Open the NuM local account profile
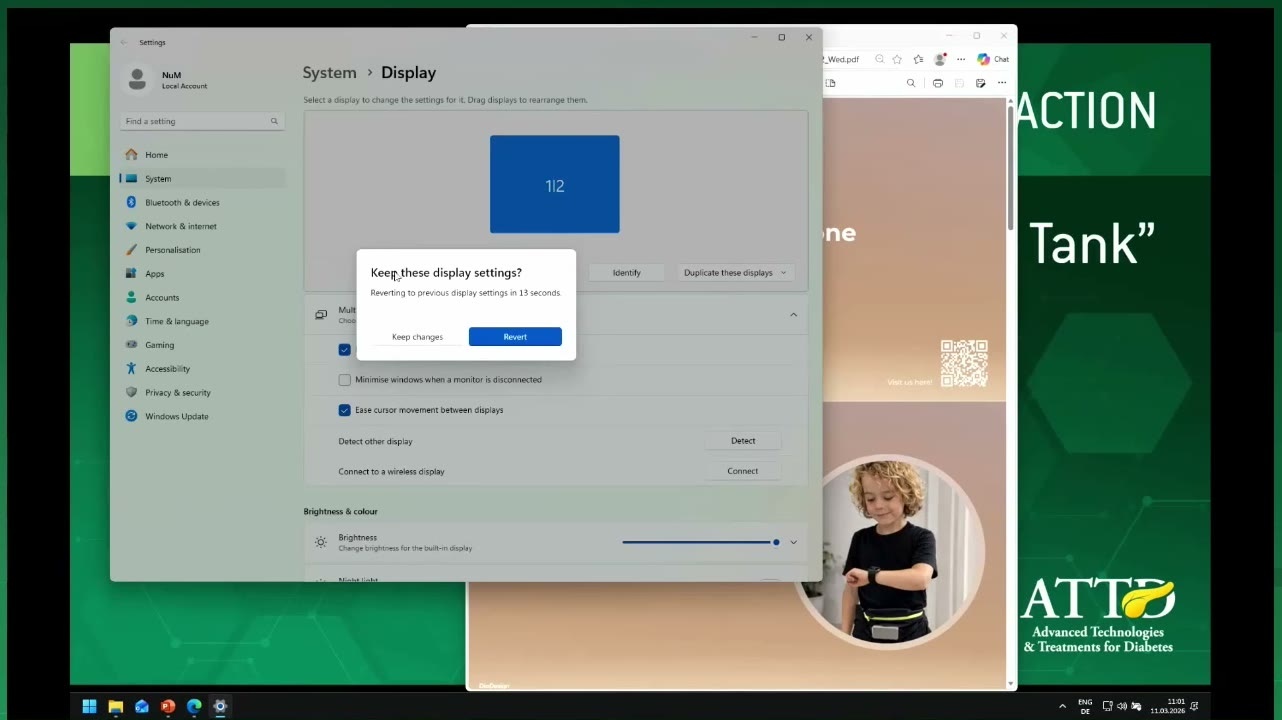 click(x=166, y=80)
